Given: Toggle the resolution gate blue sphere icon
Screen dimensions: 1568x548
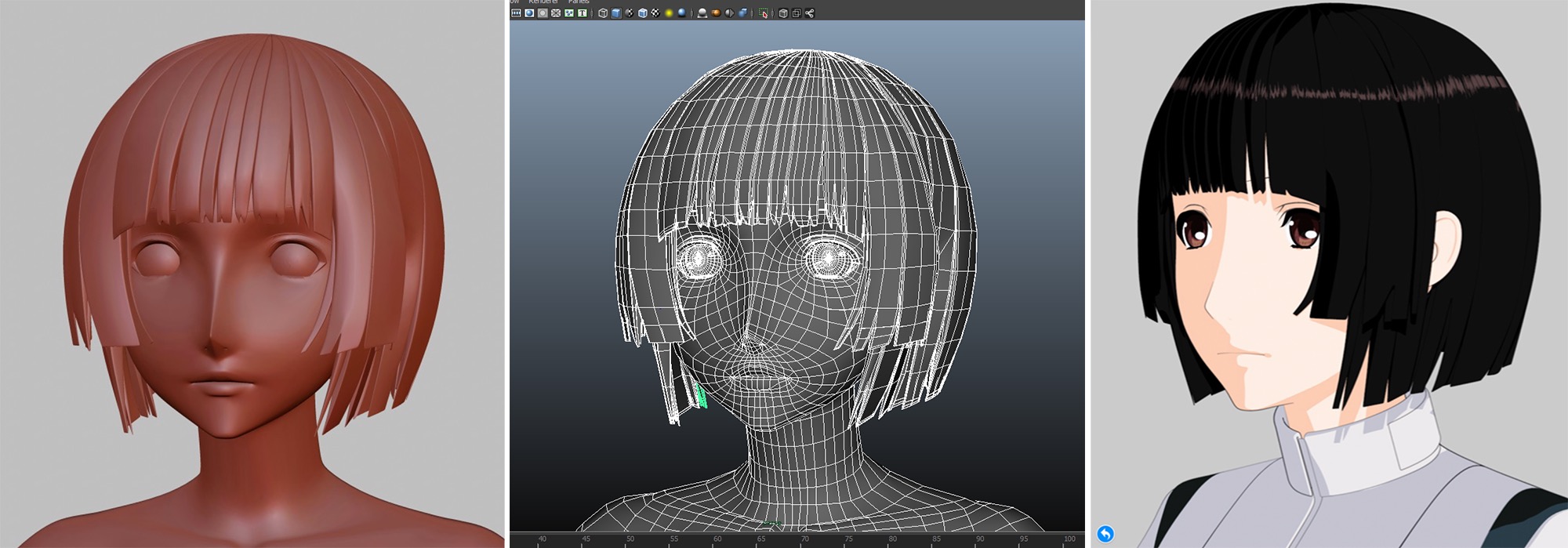Looking at the screenshot, I should click(529, 13).
